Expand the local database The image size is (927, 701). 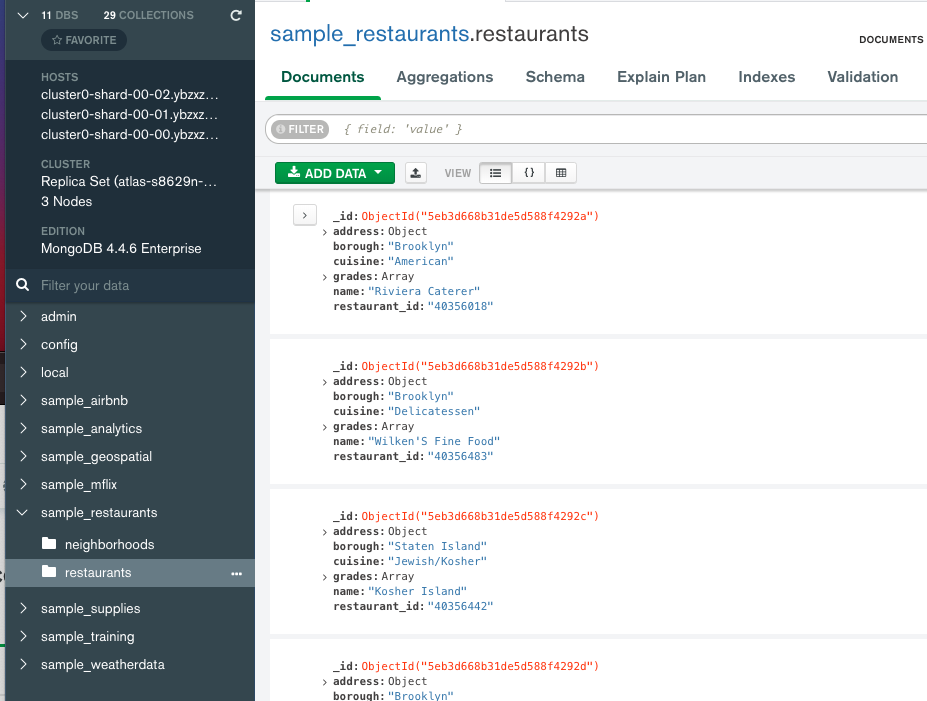23,372
